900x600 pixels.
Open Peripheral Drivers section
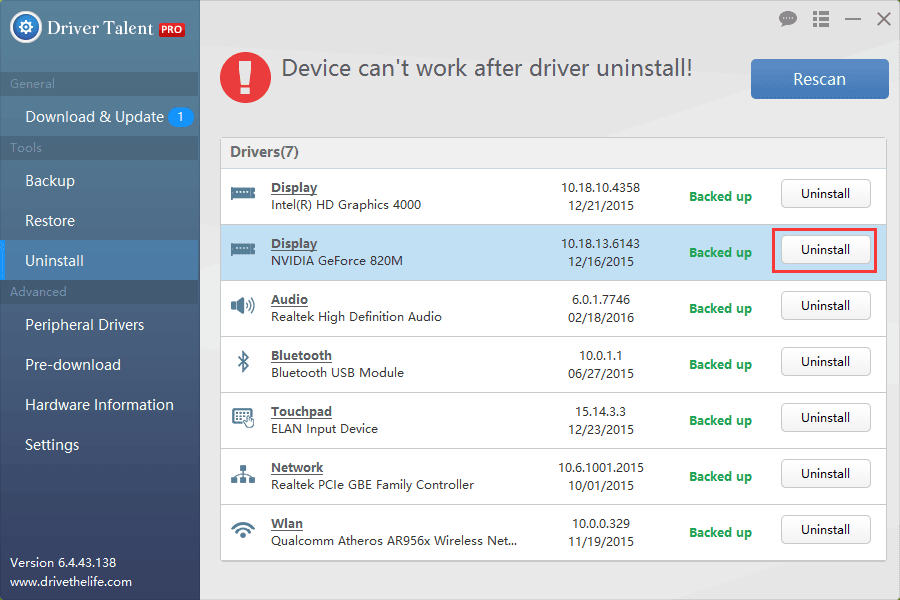(x=99, y=325)
